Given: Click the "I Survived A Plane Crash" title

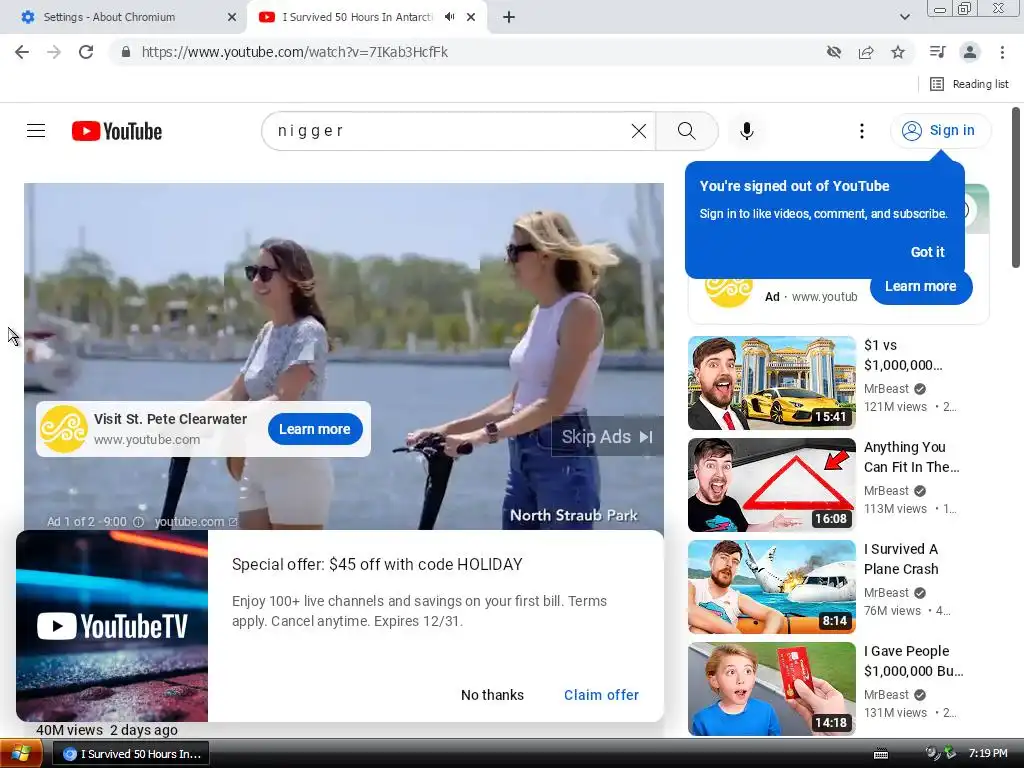Looking at the screenshot, I should pyautogui.click(x=901, y=559).
